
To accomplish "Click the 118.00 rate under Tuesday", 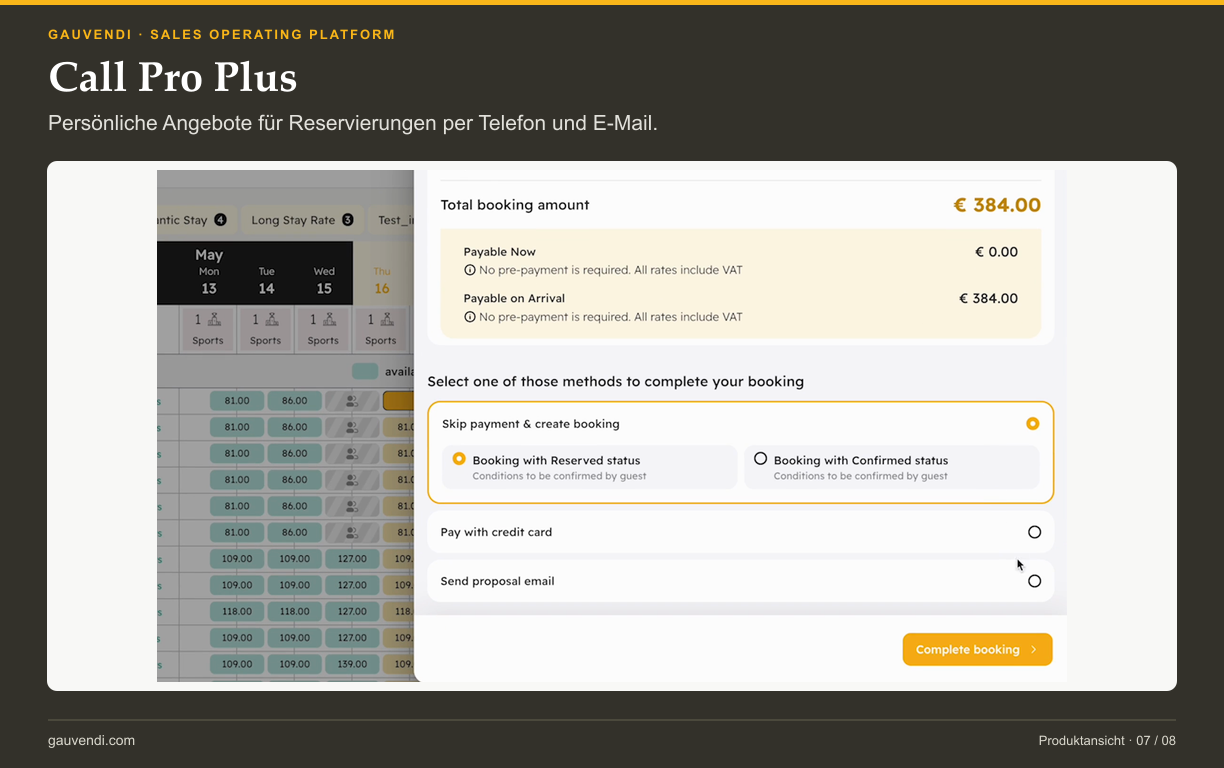I will click(x=295, y=611).
